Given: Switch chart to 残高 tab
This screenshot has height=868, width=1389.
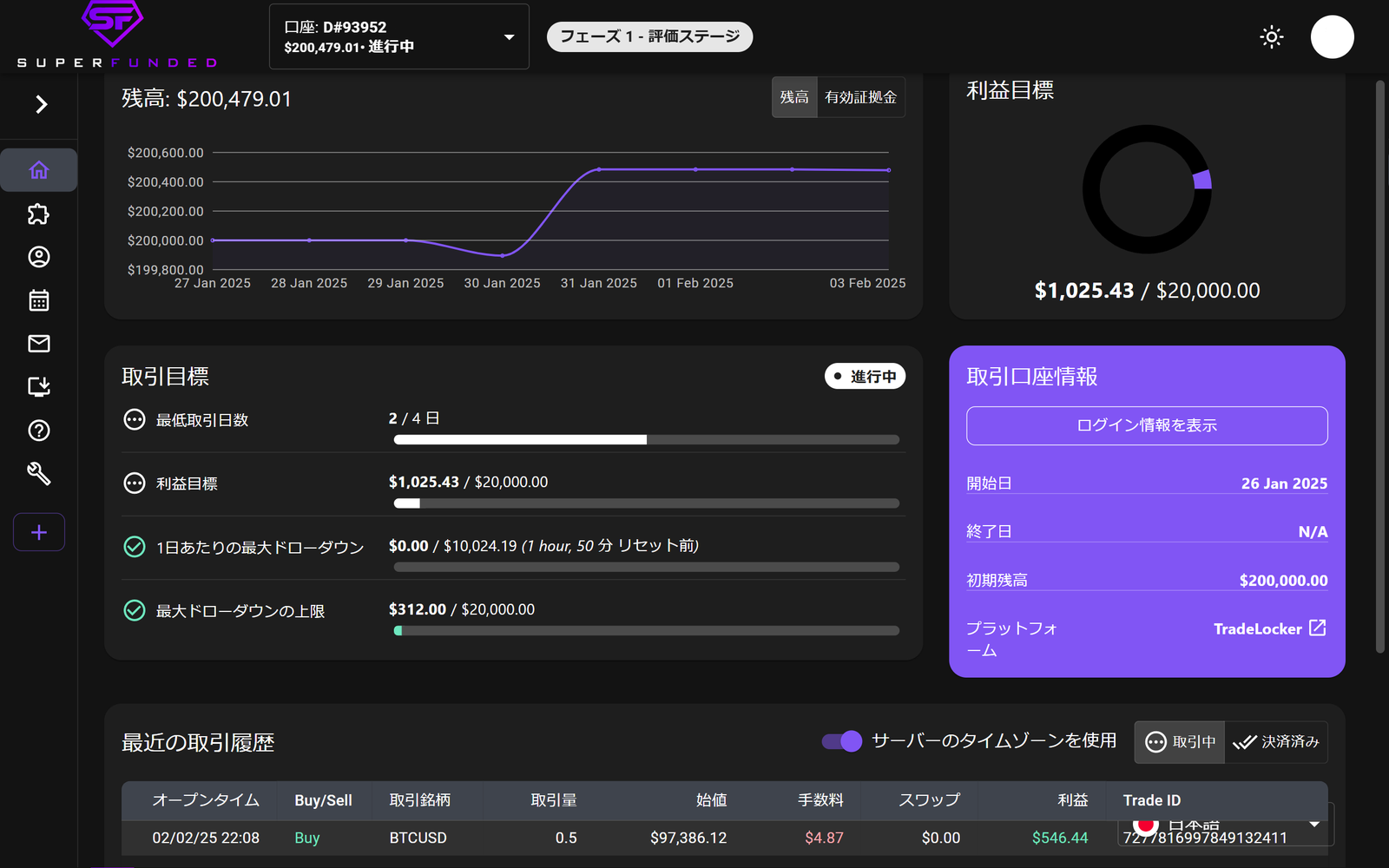Looking at the screenshot, I should [x=794, y=97].
